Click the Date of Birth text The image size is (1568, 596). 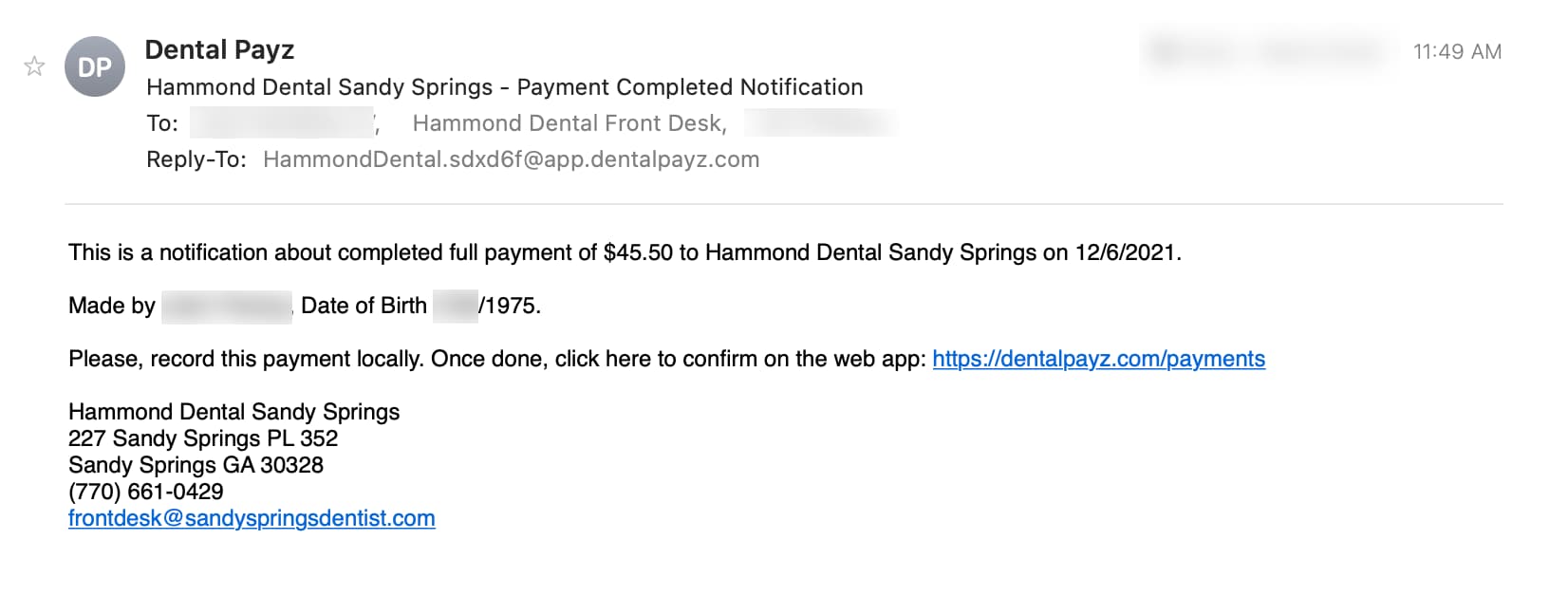(364, 306)
